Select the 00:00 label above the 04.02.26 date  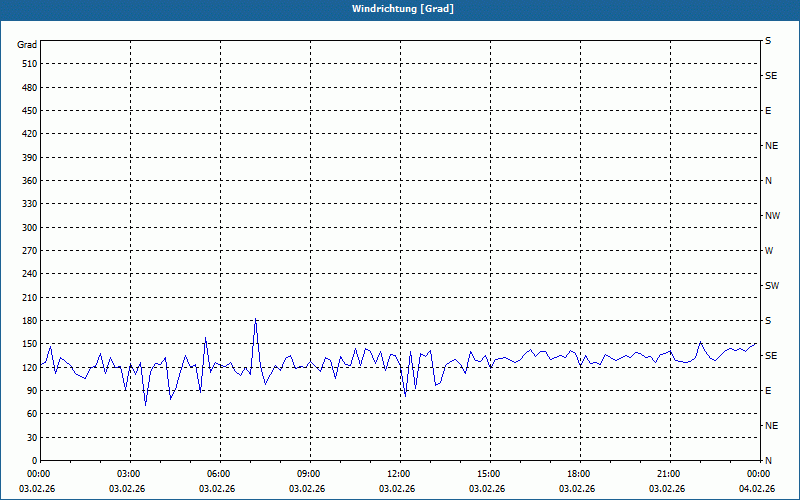pos(759,474)
